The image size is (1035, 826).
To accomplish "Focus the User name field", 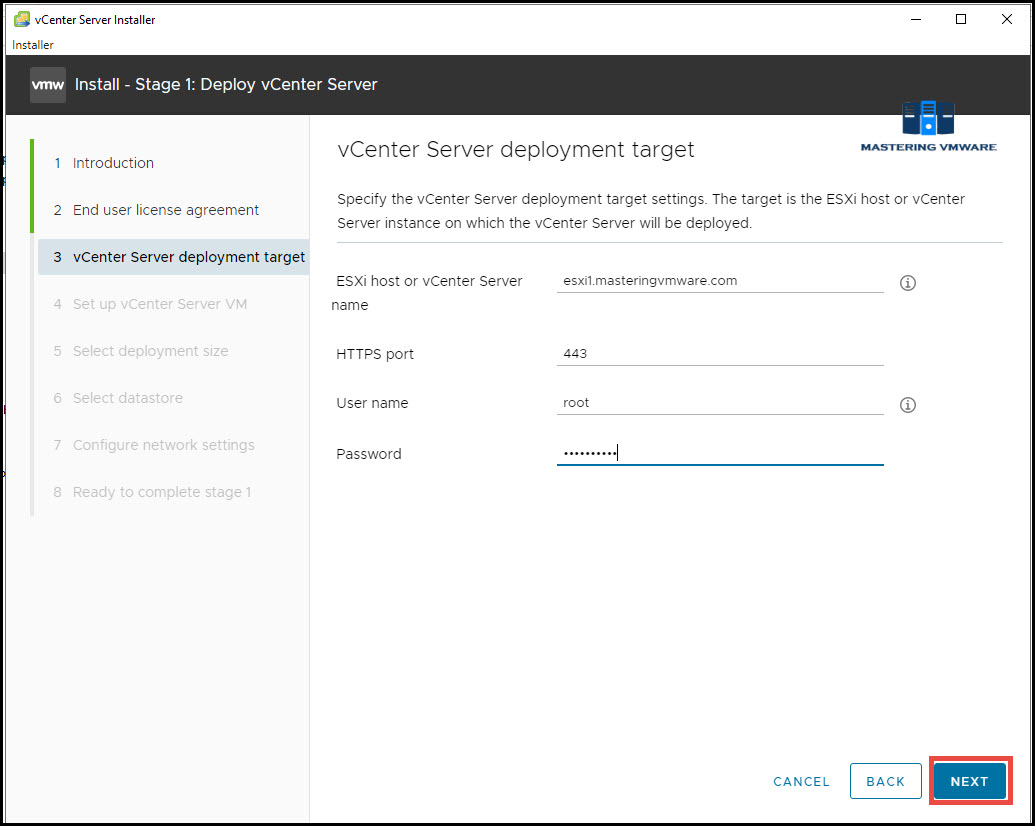I will click(x=720, y=403).
